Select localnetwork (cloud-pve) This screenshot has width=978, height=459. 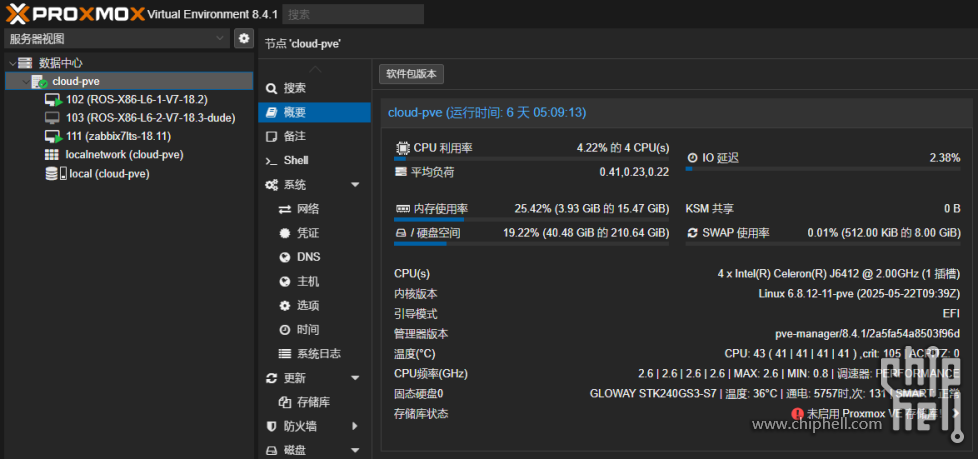124,155
